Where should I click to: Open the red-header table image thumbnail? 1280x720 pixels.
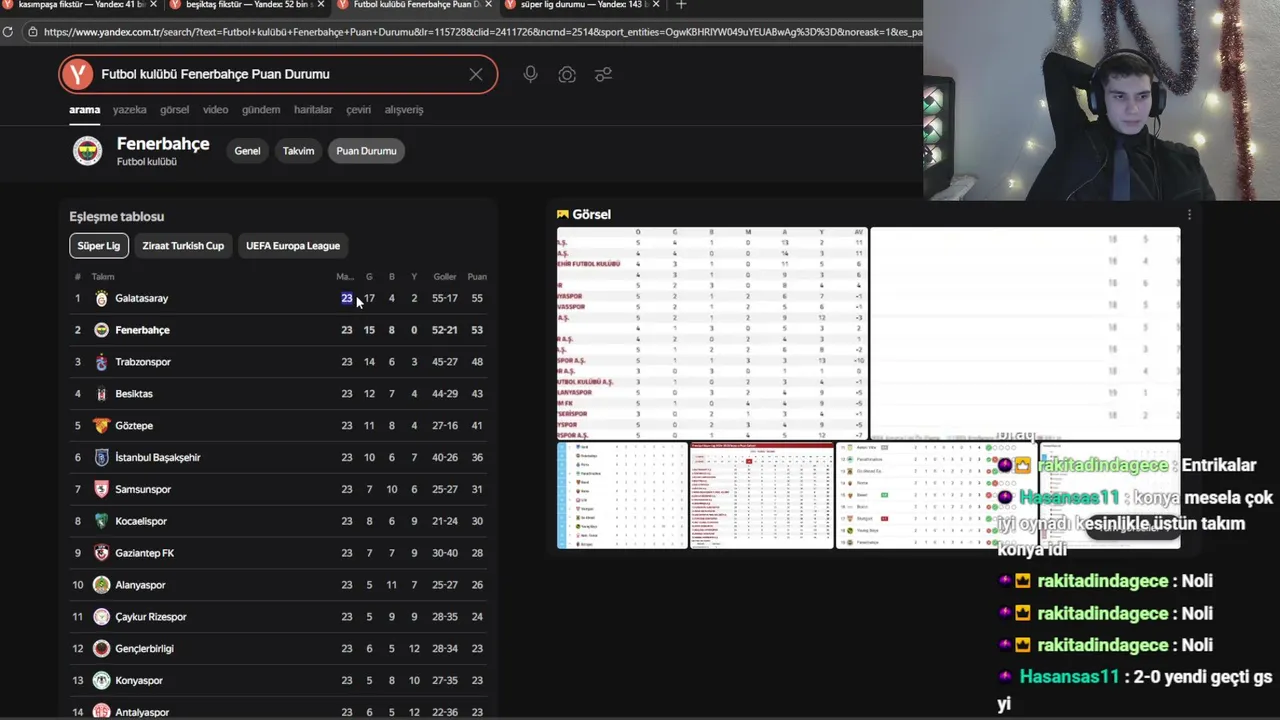click(x=762, y=495)
